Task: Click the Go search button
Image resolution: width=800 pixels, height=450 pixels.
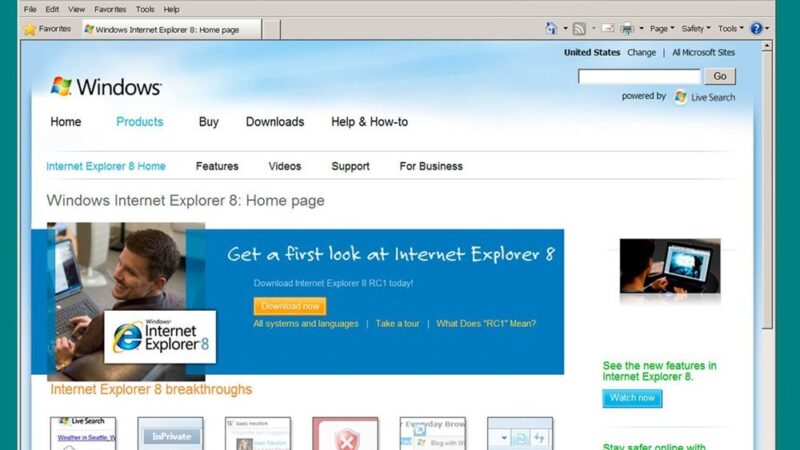Action: click(x=720, y=77)
